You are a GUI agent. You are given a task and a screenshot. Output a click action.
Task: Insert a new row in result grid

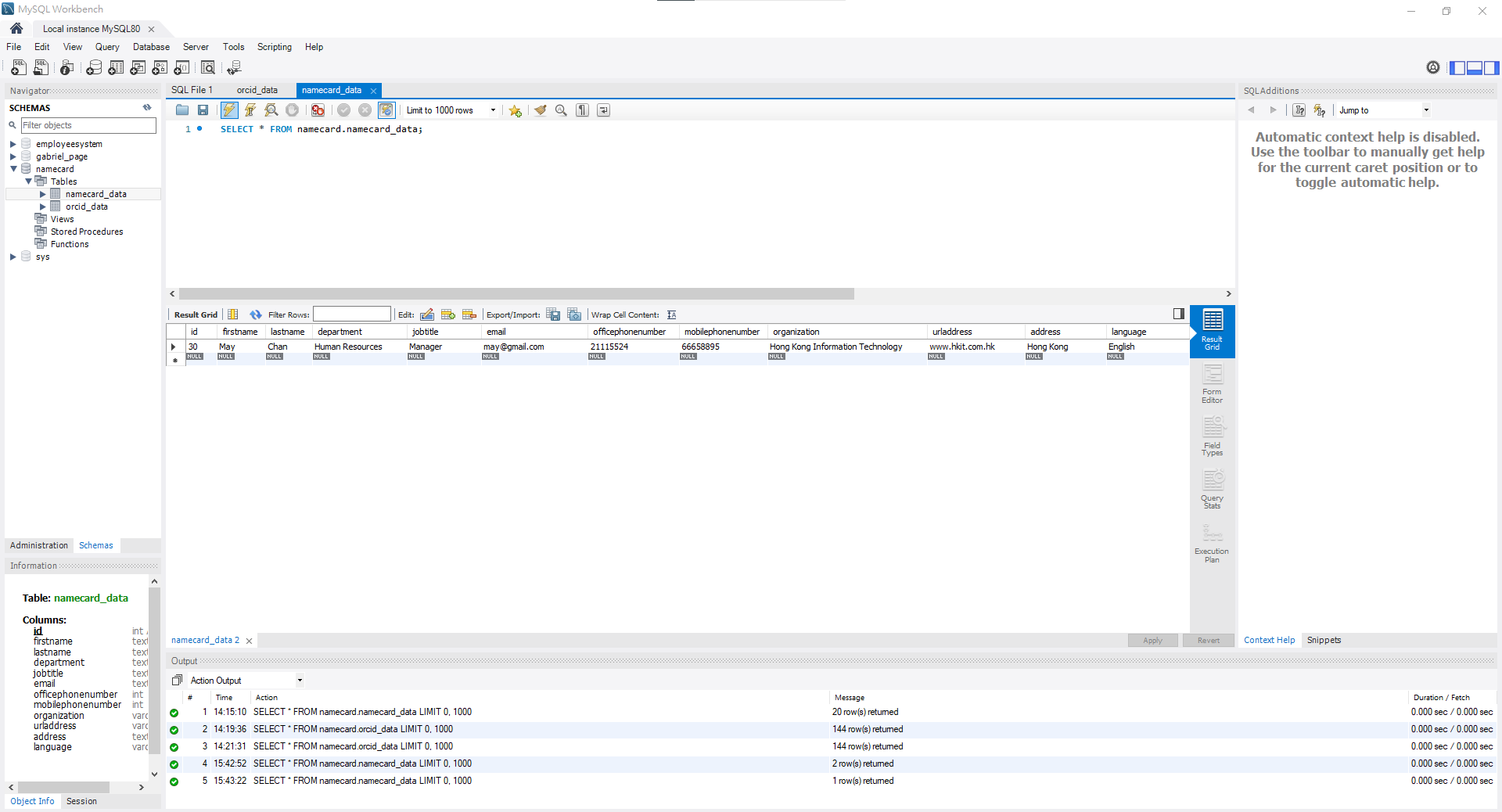pos(448,314)
